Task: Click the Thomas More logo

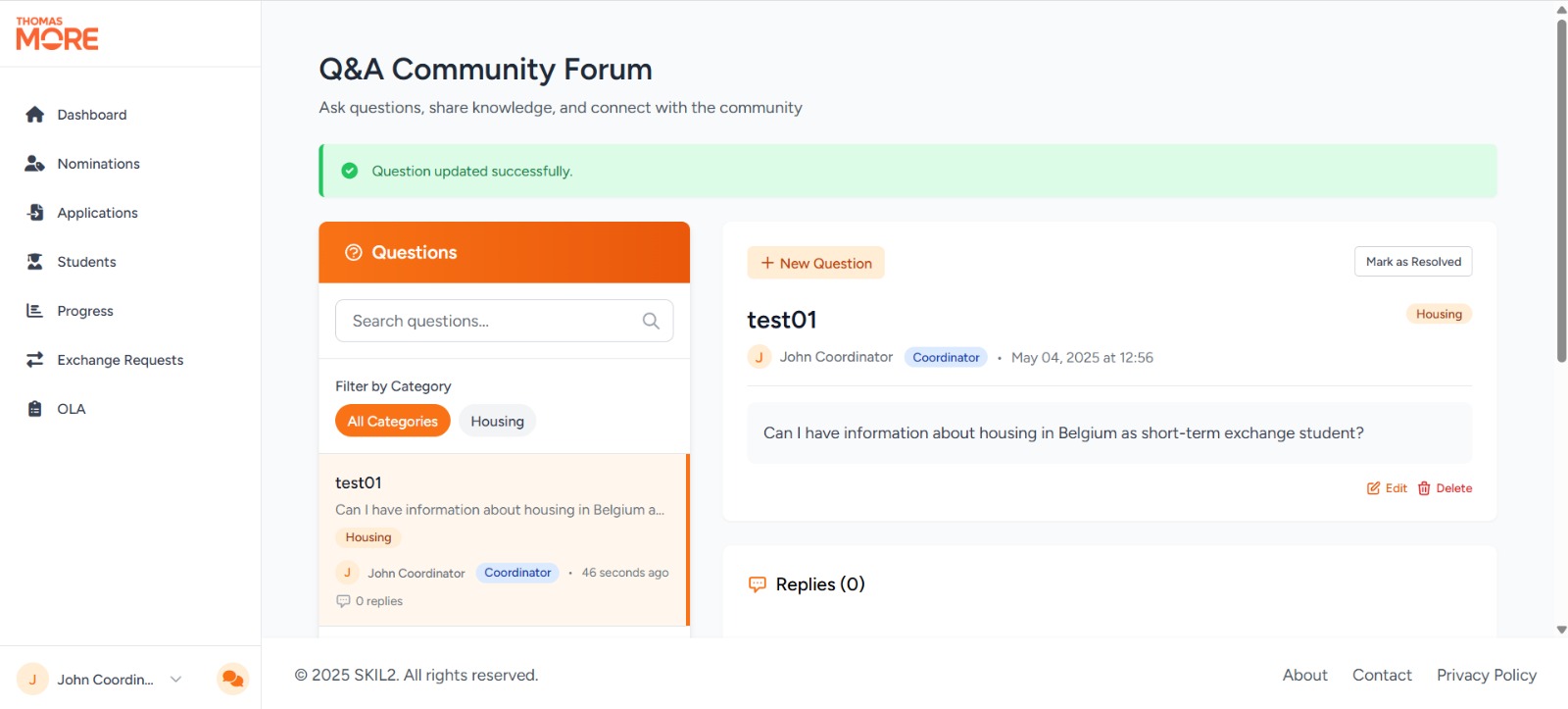Action: click(x=57, y=33)
